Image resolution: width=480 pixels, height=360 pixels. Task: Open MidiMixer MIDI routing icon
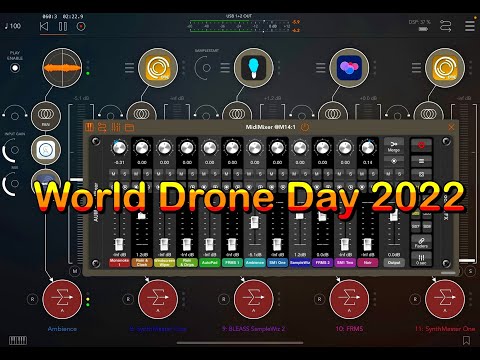102,127
